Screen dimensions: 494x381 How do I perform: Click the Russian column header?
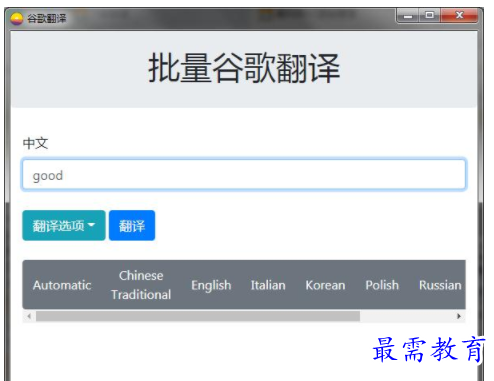point(440,285)
